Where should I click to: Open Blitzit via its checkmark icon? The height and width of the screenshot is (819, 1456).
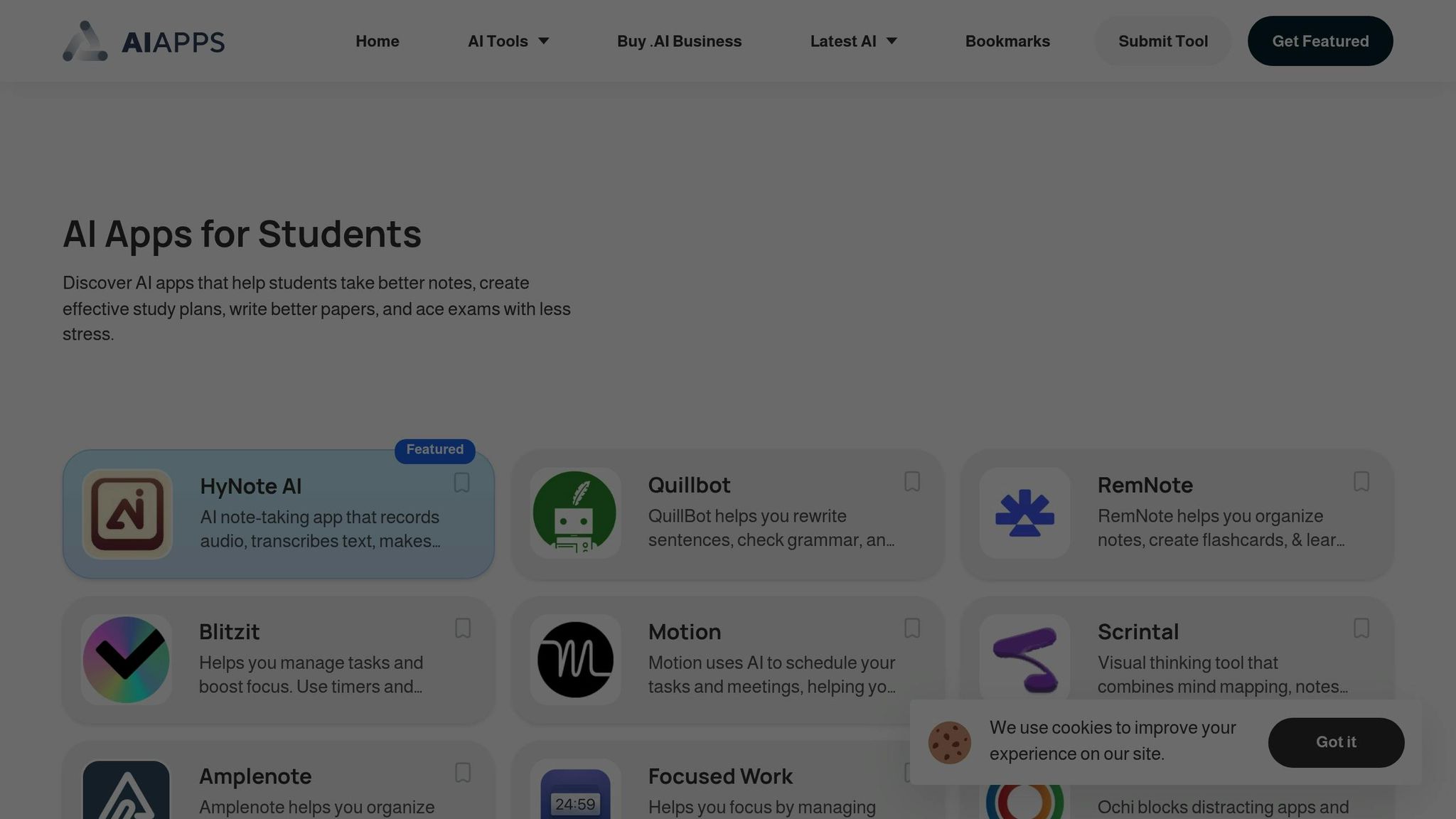[x=126, y=660]
